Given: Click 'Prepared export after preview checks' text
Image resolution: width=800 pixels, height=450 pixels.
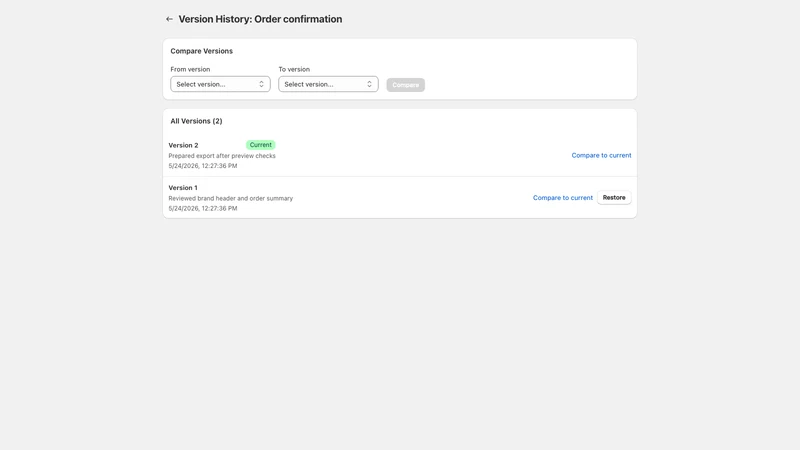Looking at the screenshot, I should [222, 156].
